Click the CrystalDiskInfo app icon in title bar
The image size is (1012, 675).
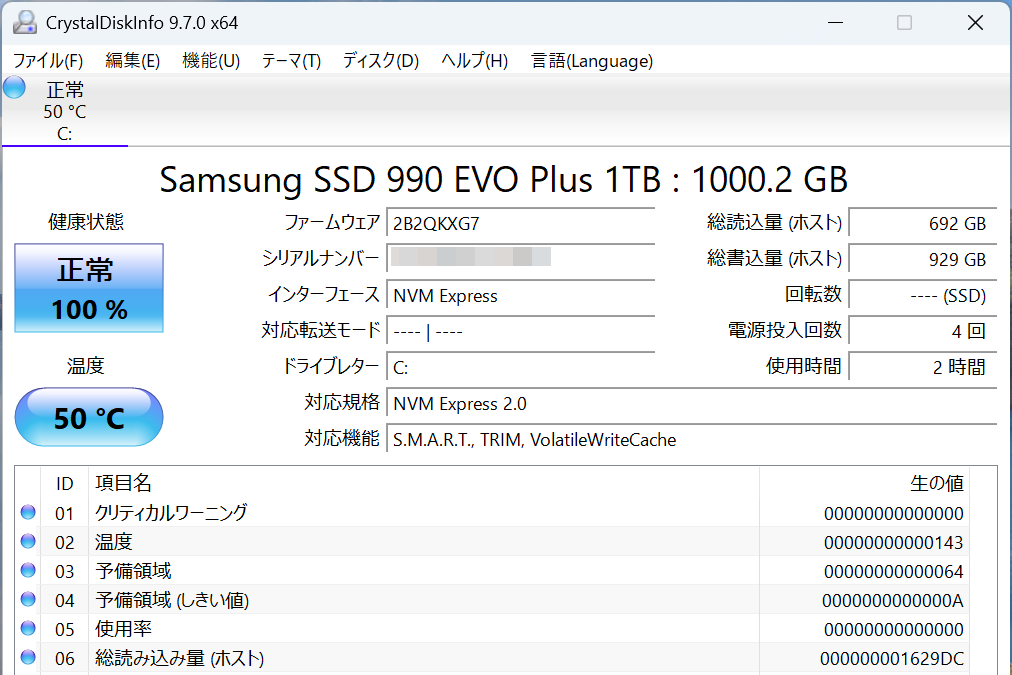click(25, 23)
